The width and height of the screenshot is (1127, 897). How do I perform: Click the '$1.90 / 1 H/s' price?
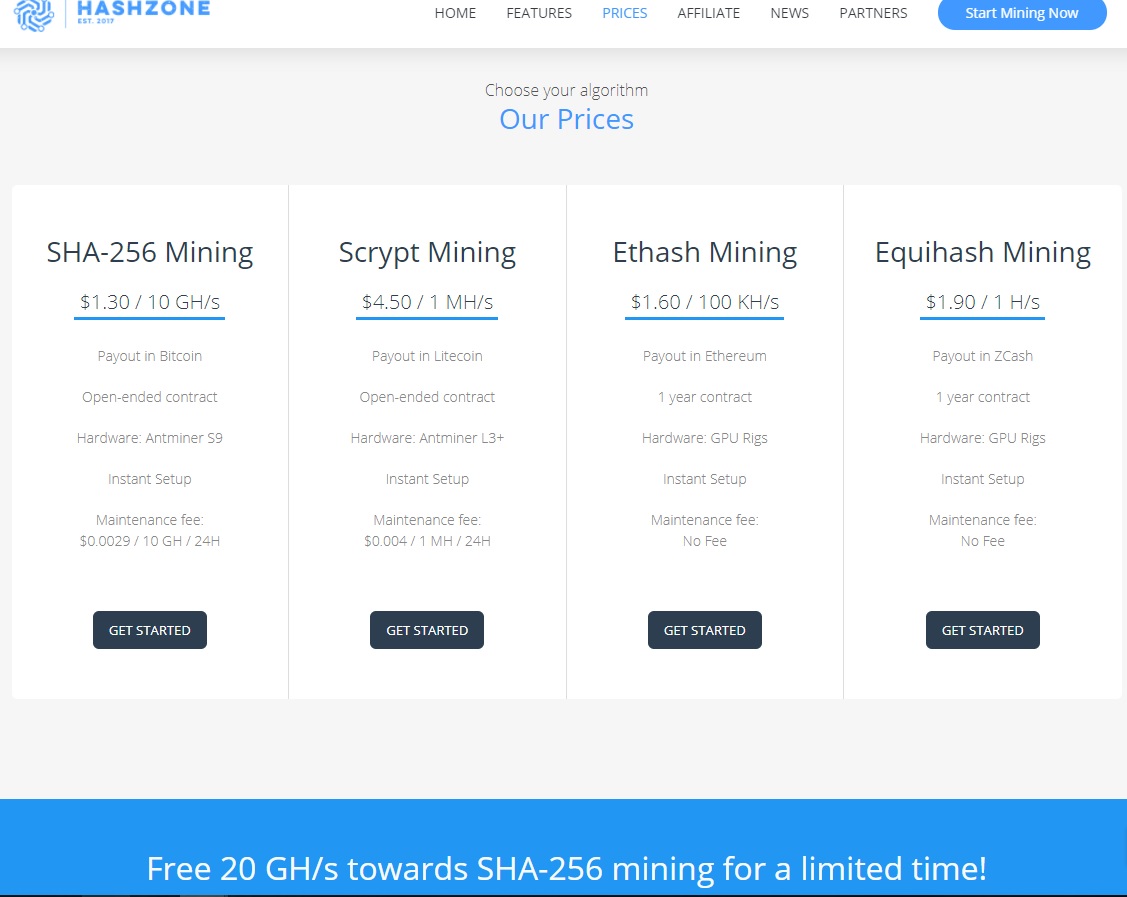(983, 302)
